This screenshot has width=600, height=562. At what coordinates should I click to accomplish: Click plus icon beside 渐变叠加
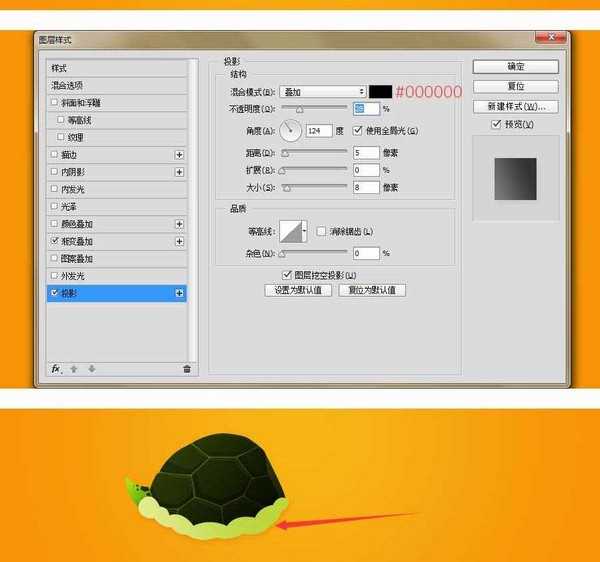tap(179, 241)
